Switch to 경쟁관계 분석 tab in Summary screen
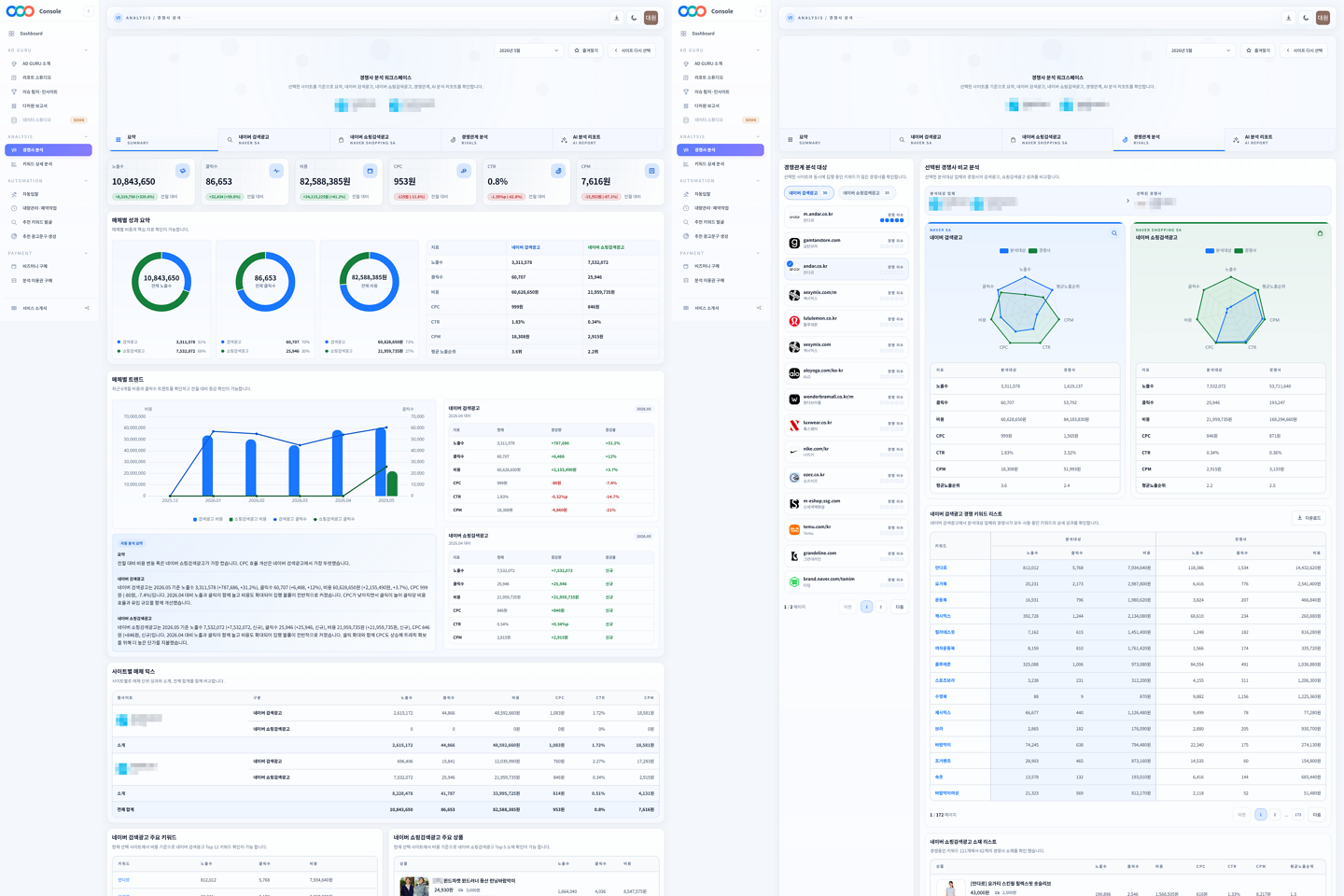The image size is (1344, 896). coord(497,140)
